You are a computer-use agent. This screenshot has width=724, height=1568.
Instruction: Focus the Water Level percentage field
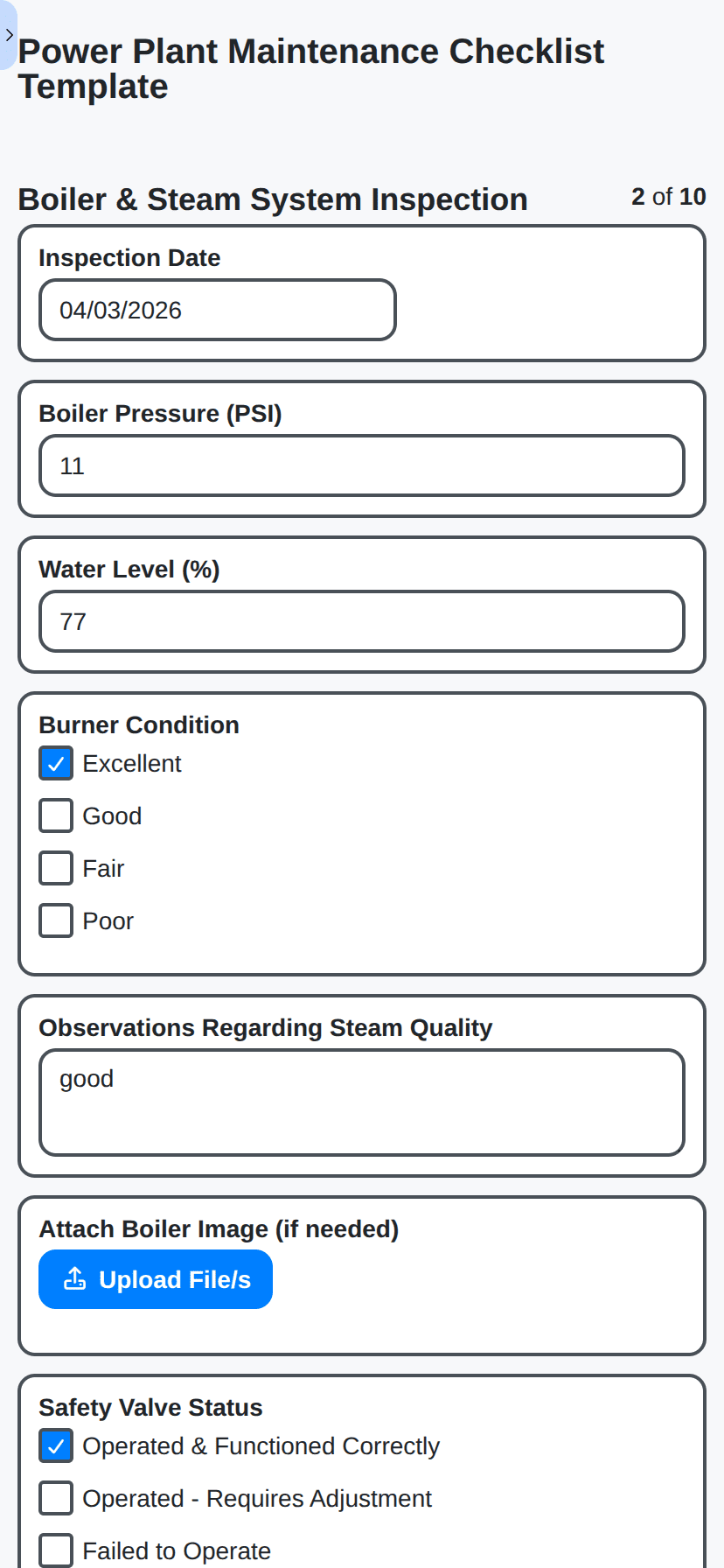coord(361,621)
